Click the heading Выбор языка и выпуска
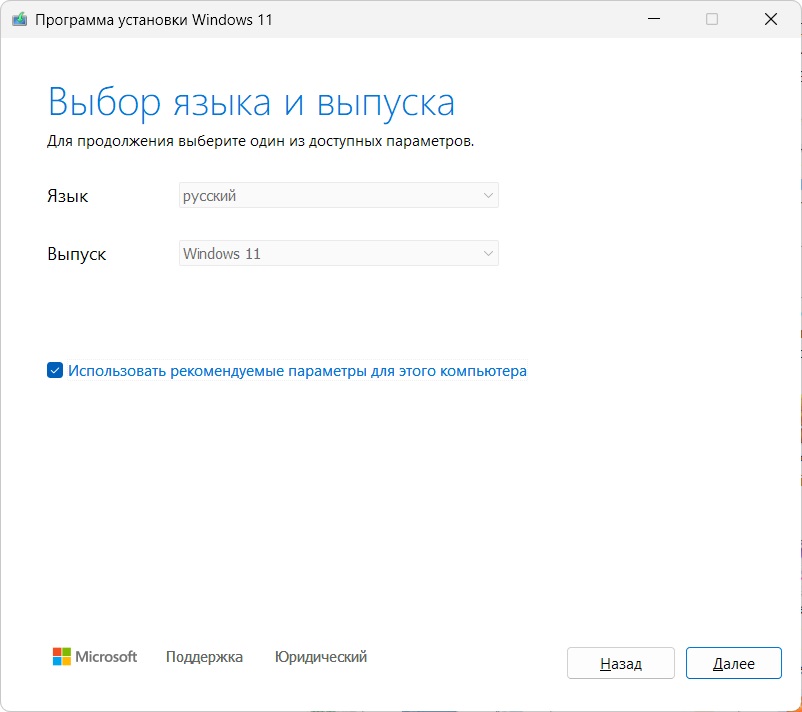Viewport: 802px width, 712px height. [251, 103]
